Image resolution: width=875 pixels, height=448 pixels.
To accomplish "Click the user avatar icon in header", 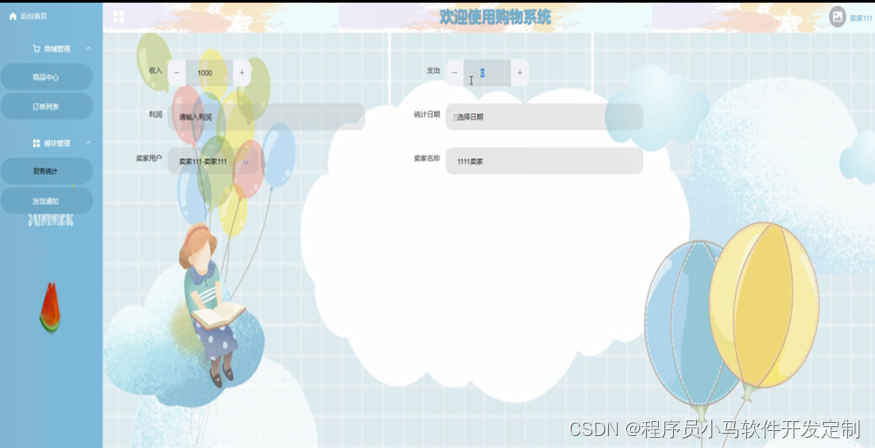I will coord(837,17).
